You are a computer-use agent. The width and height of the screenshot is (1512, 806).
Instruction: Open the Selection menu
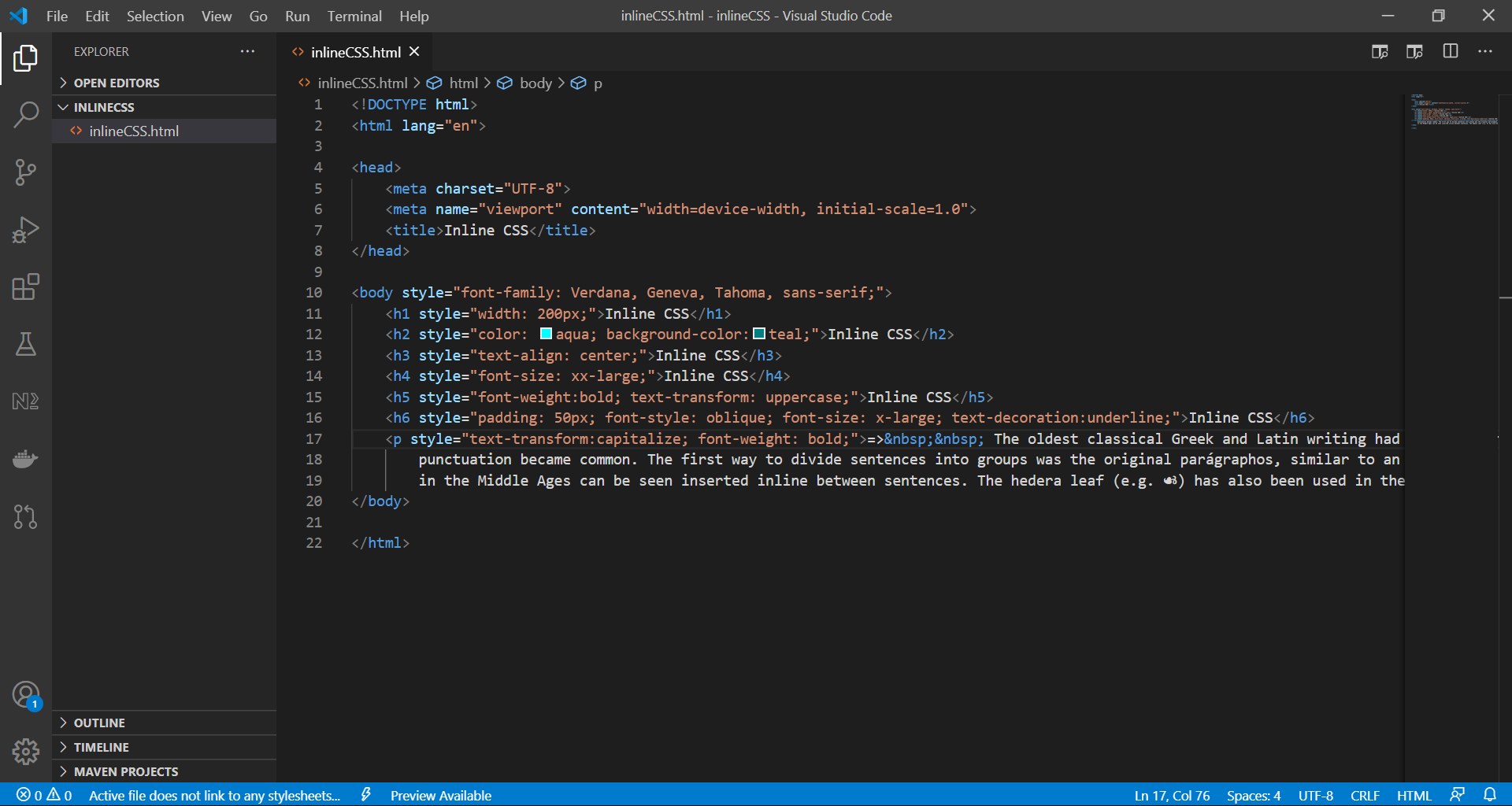(155, 16)
